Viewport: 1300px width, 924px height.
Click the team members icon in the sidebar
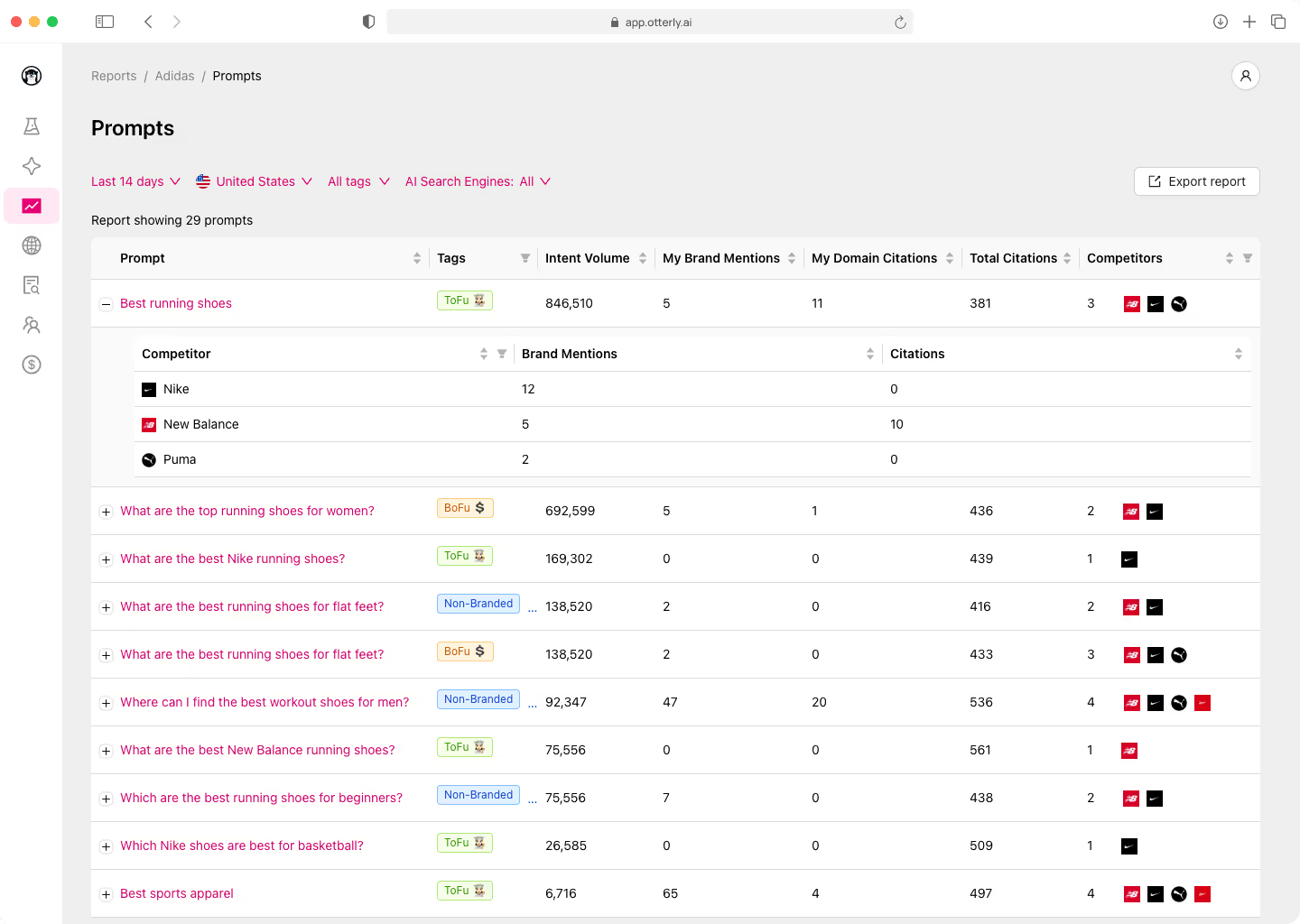pyautogui.click(x=32, y=325)
